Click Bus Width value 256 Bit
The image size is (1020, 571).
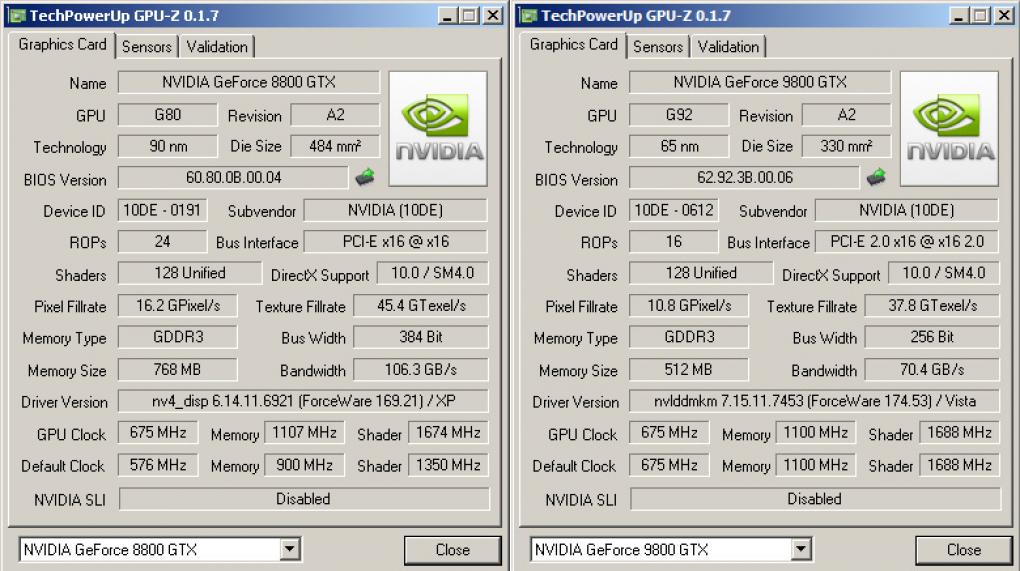coord(932,337)
